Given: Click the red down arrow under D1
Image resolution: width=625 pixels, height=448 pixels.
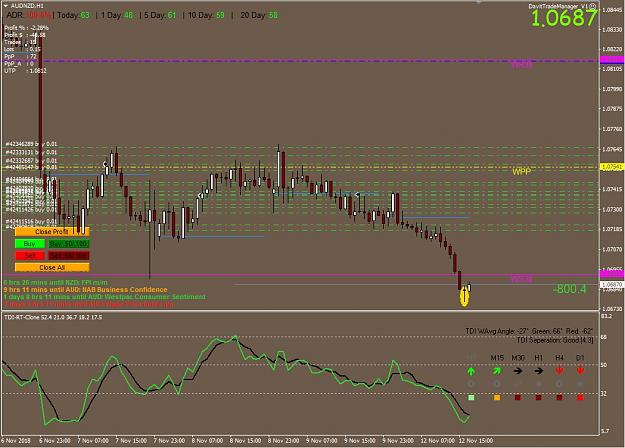Looking at the screenshot, I should [x=580, y=371].
